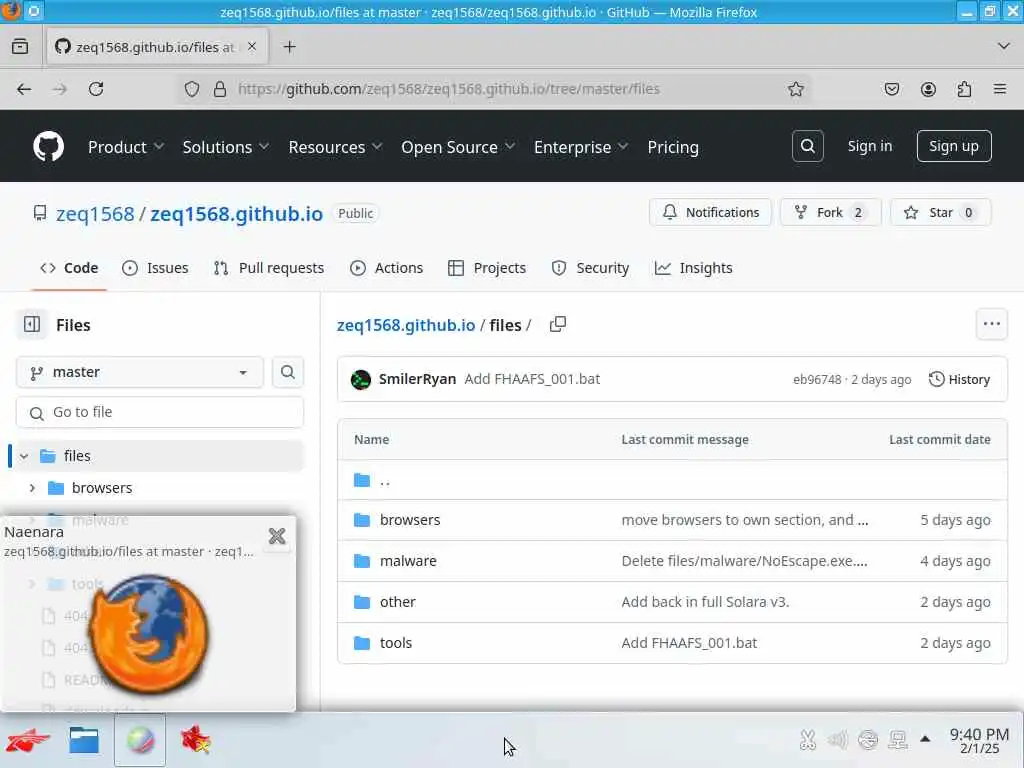Open the other folder in file list

(398, 602)
